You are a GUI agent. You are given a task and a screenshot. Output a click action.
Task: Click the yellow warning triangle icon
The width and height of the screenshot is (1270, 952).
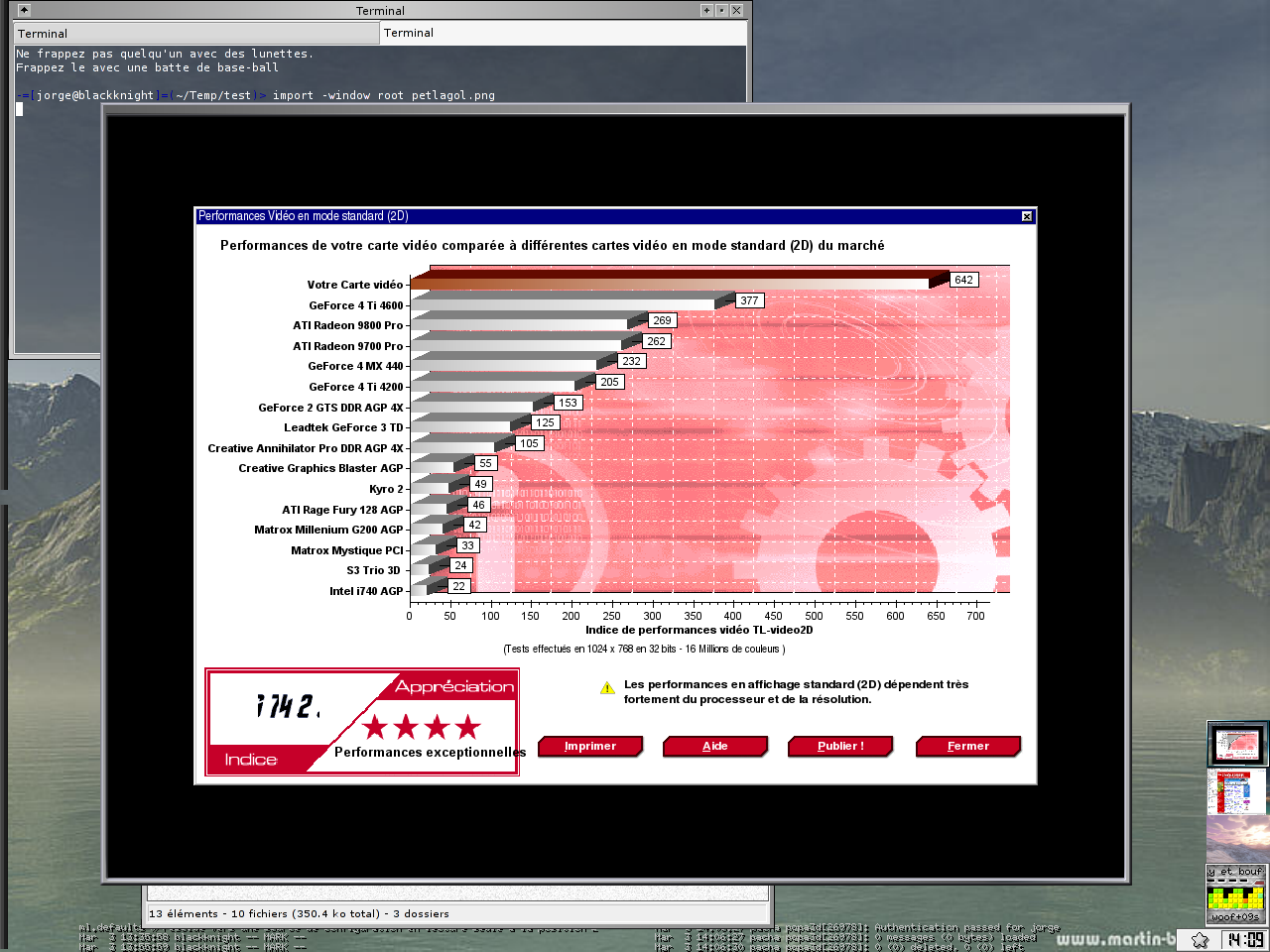click(x=607, y=688)
